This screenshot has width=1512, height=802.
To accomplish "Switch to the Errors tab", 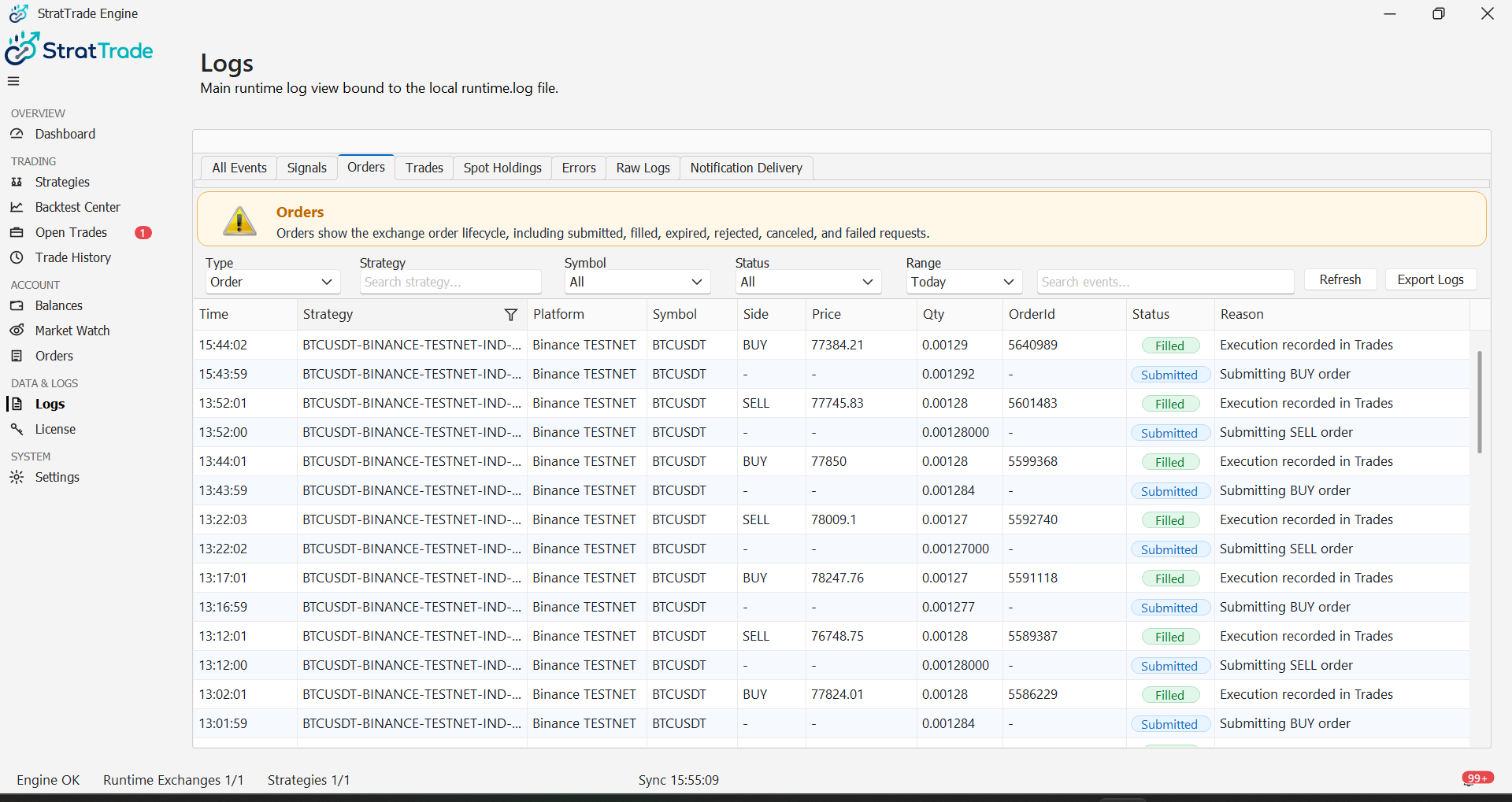I will (579, 168).
